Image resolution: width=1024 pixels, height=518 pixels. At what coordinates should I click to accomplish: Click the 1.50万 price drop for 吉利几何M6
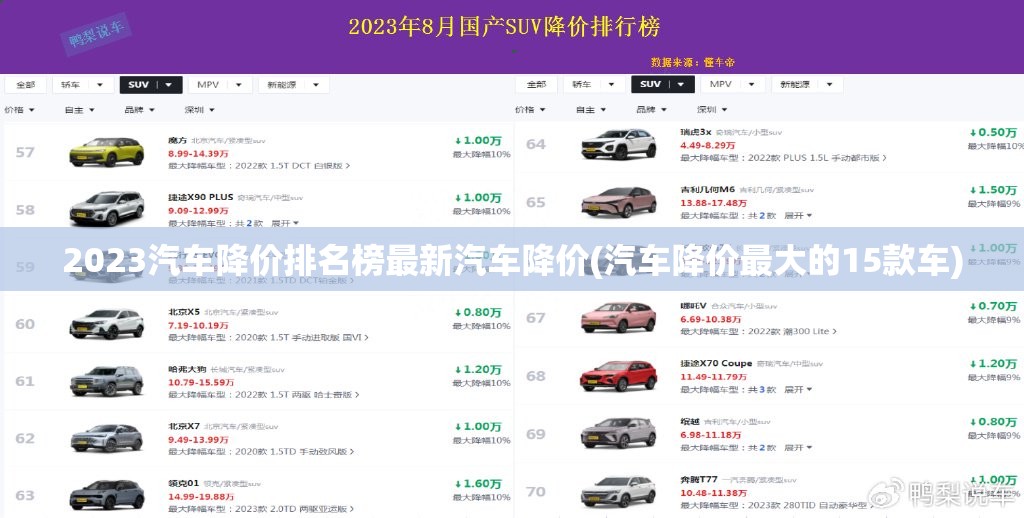point(993,190)
